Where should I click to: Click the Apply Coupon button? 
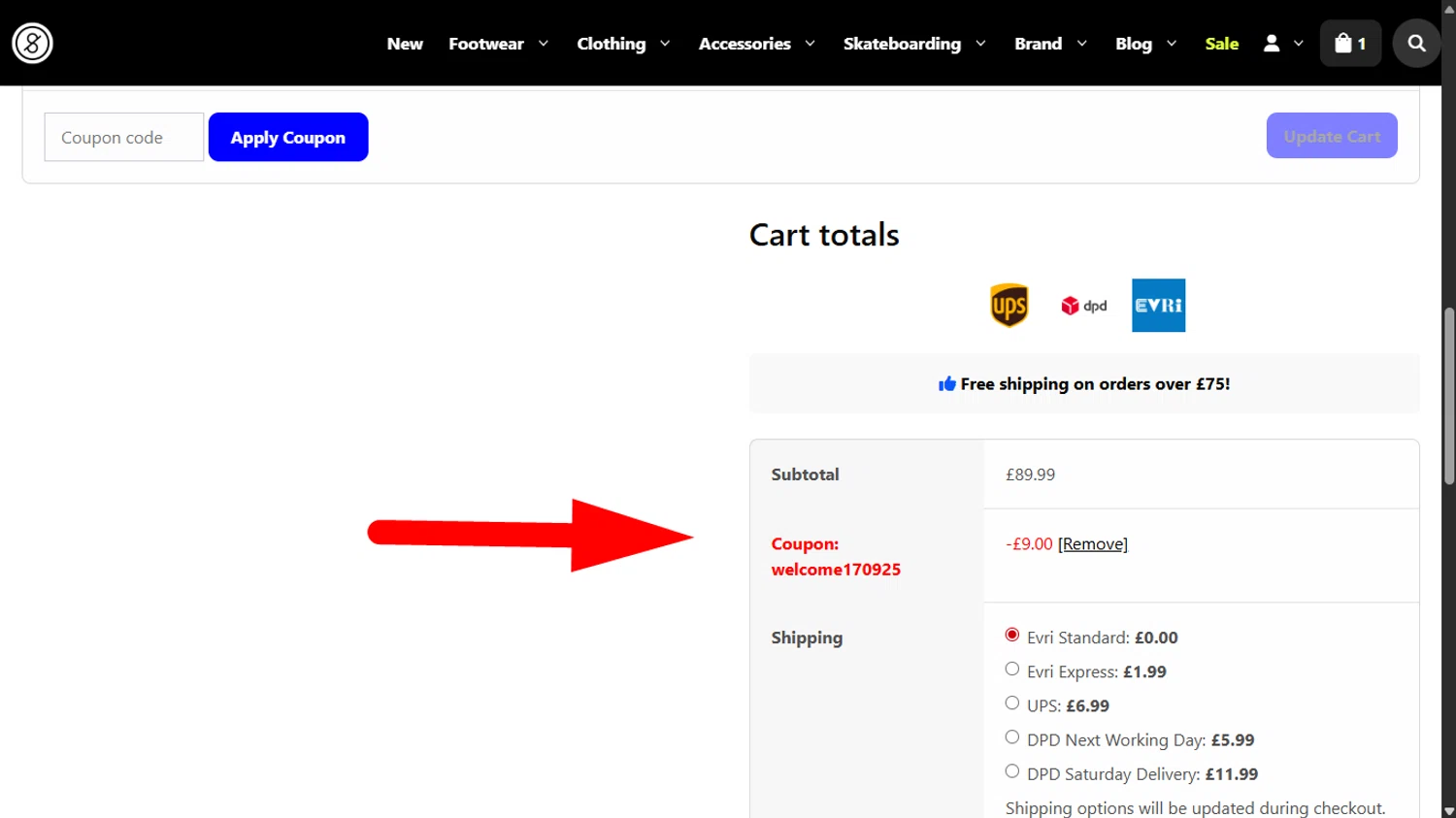coord(288,137)
